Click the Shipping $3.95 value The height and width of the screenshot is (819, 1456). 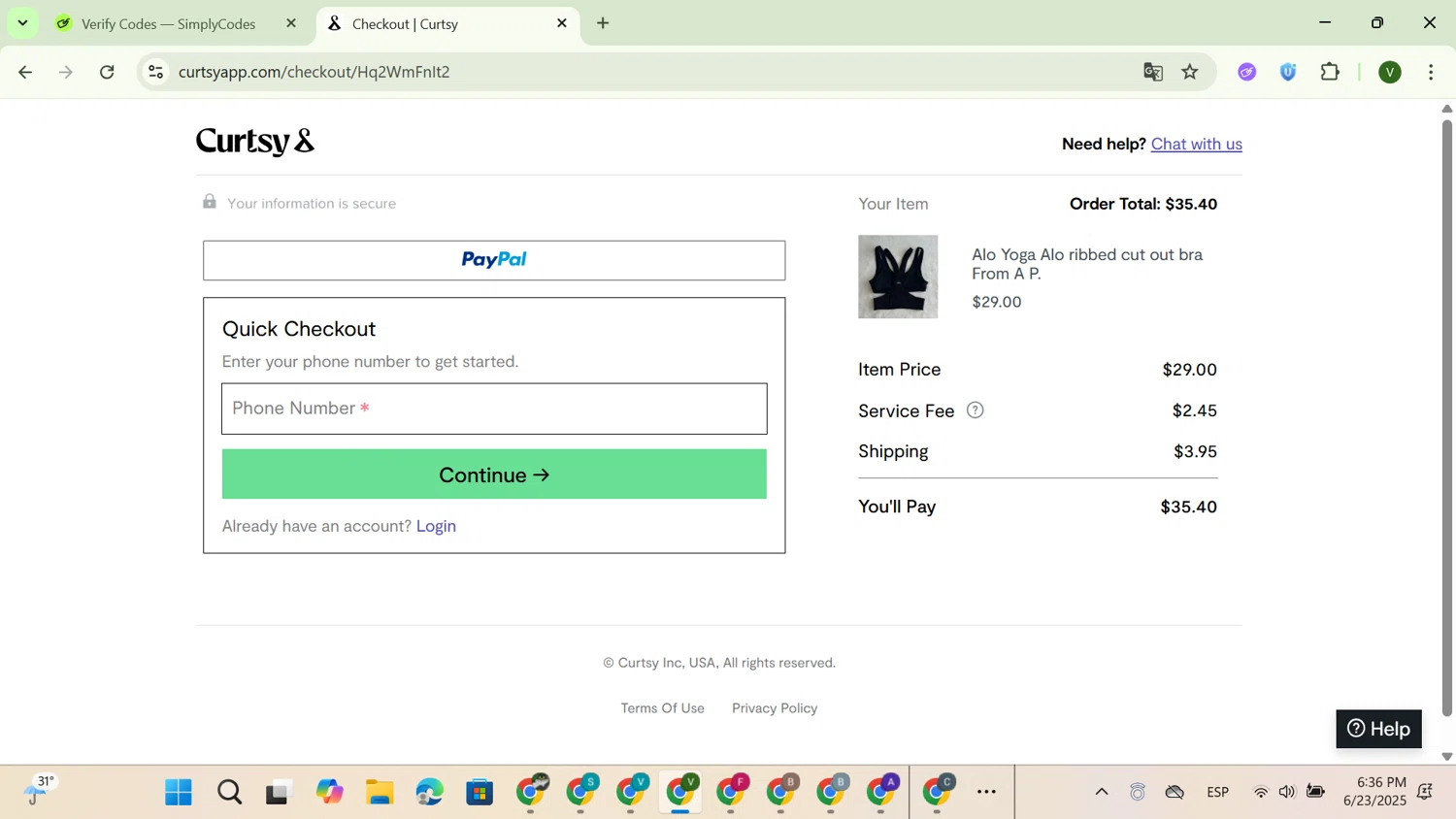[x=1195, y=451]
